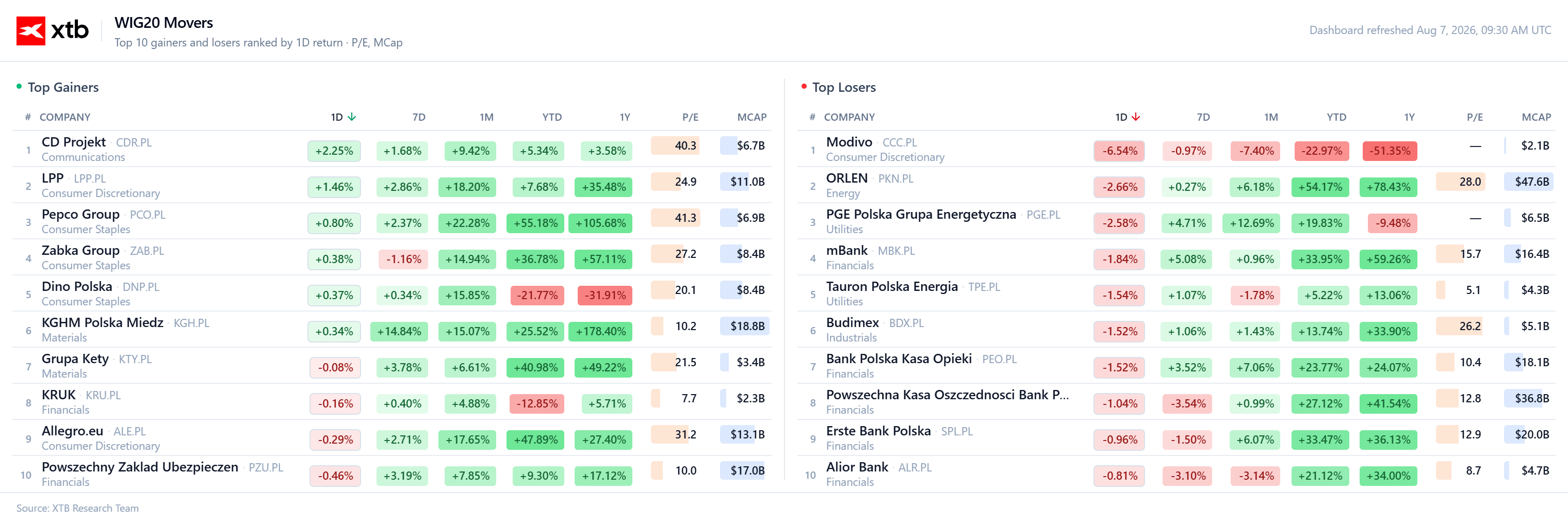Sort Top Losers by P/E column
This screenshot has width=1568, height=521.
click(1474, 117)
